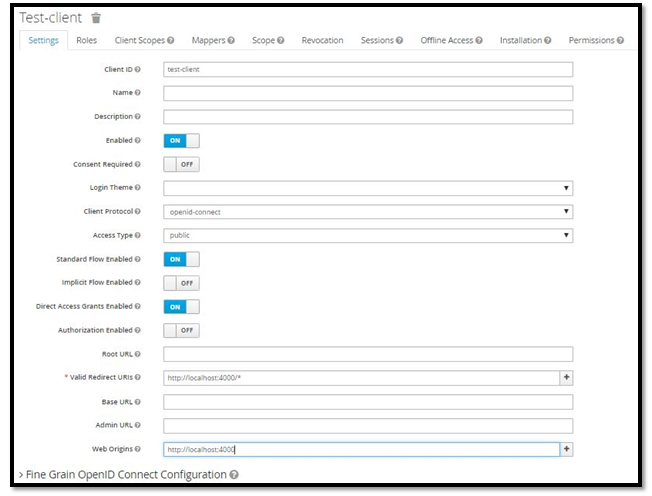Image resolution: width=652 pixels, height=496 pixels.
Task: Click help icon beside Root URL label
Action: [137, 354]
